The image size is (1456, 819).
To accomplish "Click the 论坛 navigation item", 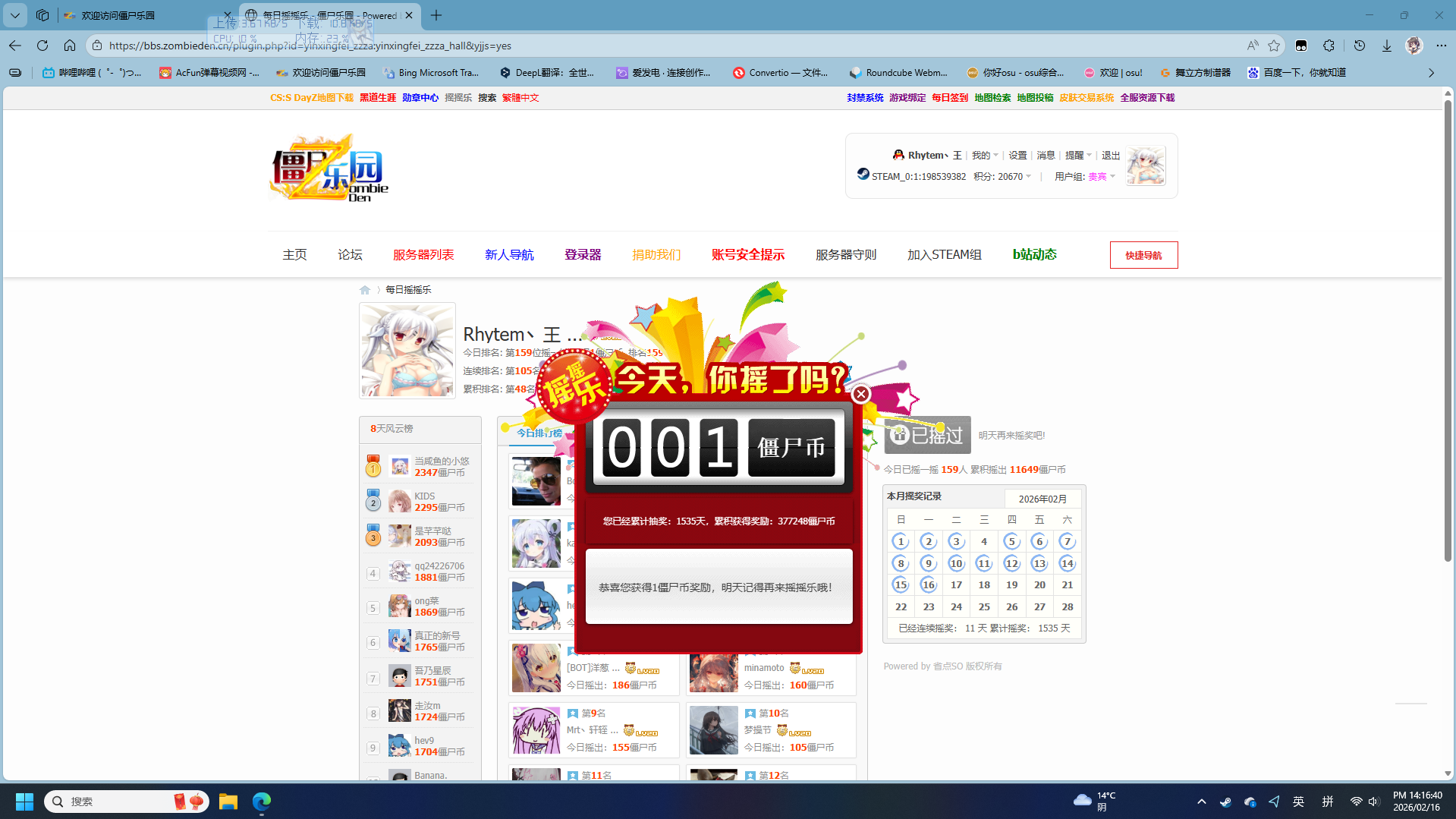I will click(x=350, y=254).
